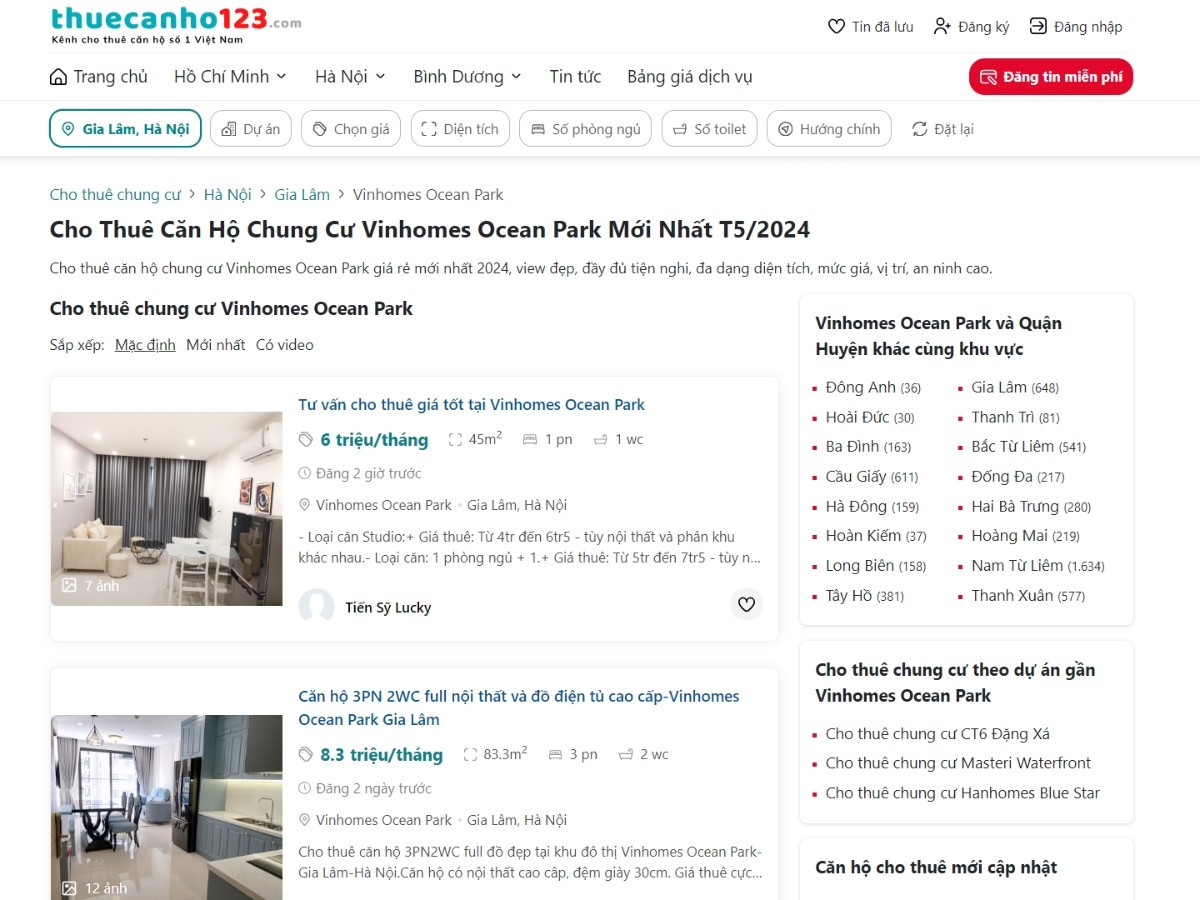The width and height of the screenshot is (1200, 900).
Task: Filter listings by Có video
Action: [285, 345]
